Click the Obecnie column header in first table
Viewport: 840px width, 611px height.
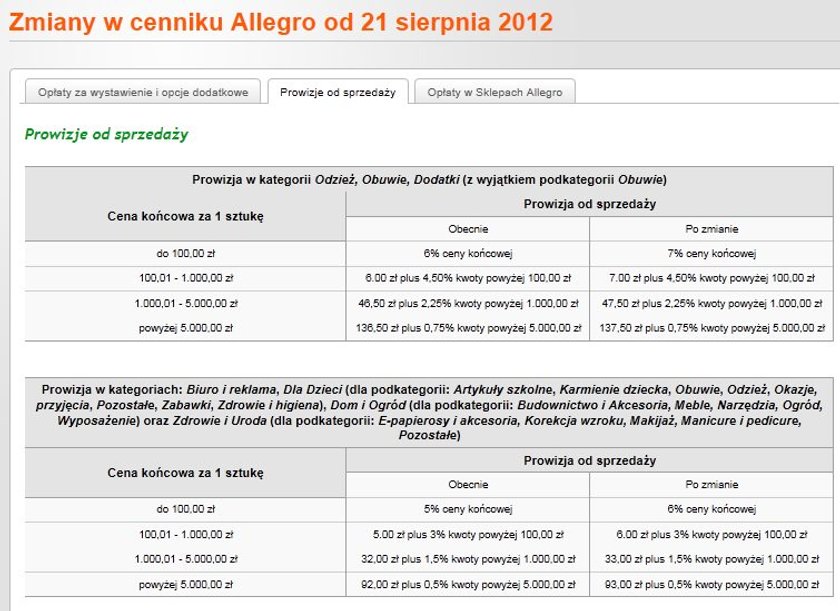[x=468, y=229]
